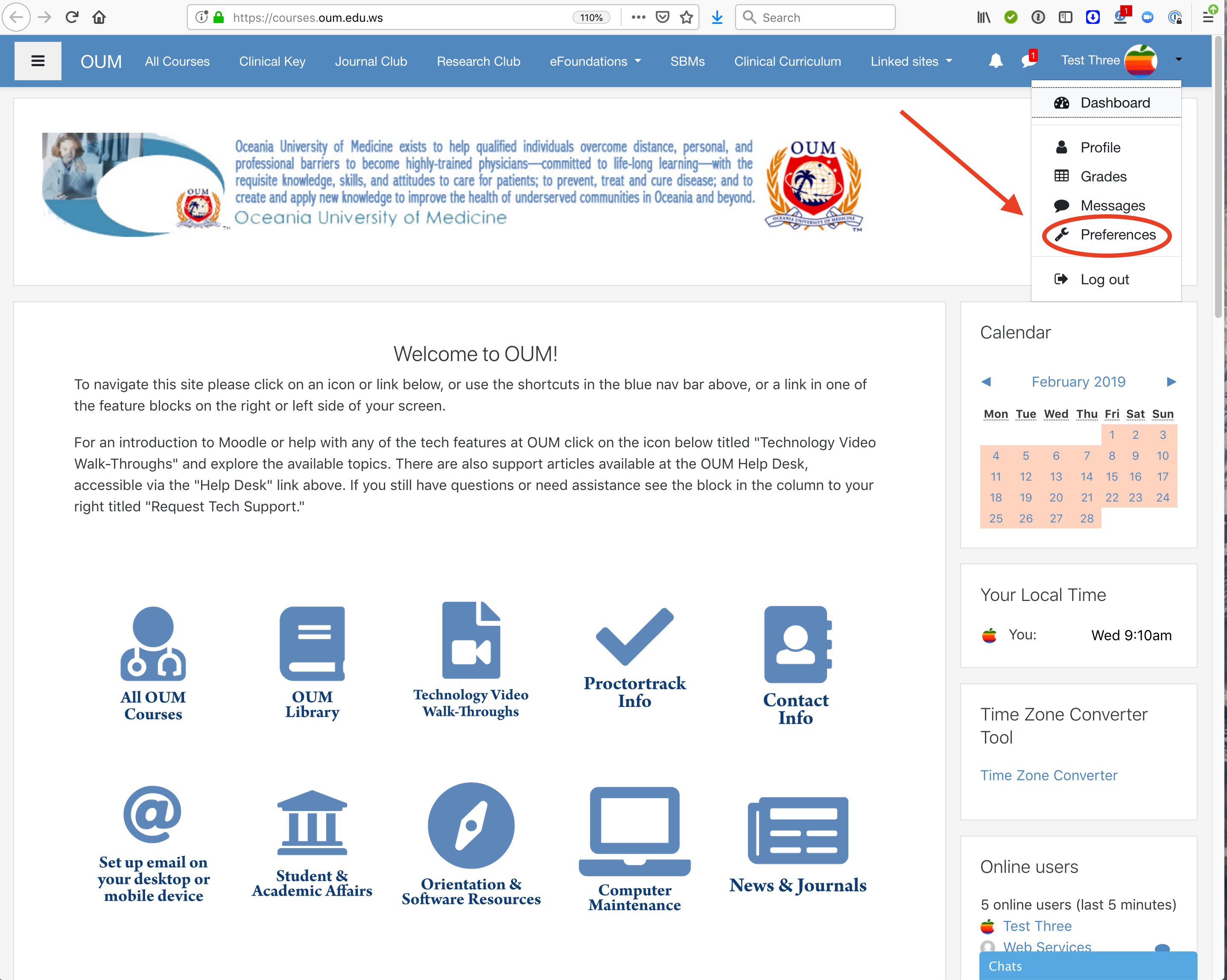Screen dimensions: 1227x980
Task: Bookmark page with the star icon
Action: click(687, 17)
